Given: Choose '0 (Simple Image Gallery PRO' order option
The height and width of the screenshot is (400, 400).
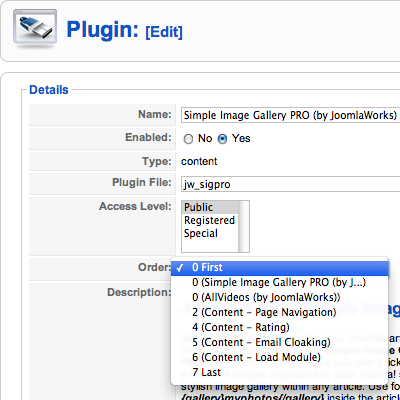Looking at the screenshot, I should coord(280,282).
